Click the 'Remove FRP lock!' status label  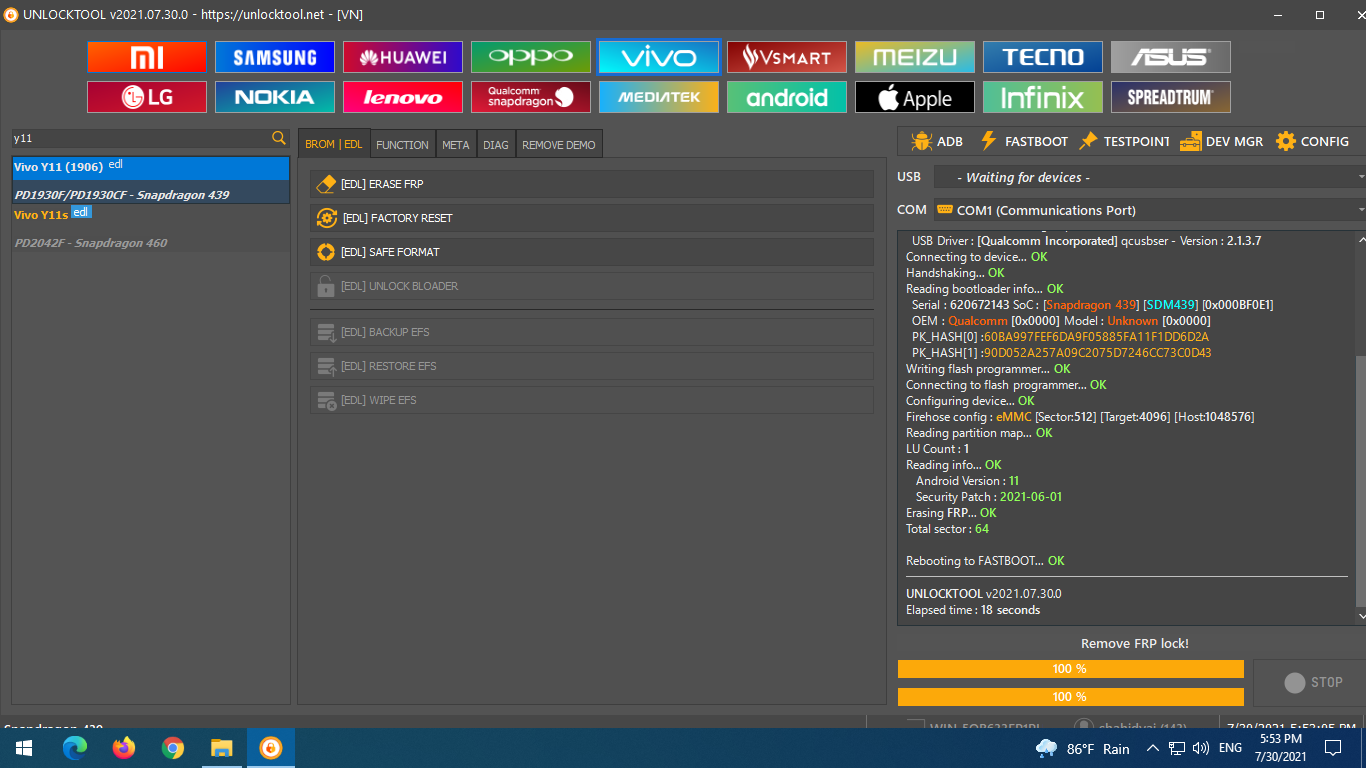pyautogui.click(x=1135, y=644)
